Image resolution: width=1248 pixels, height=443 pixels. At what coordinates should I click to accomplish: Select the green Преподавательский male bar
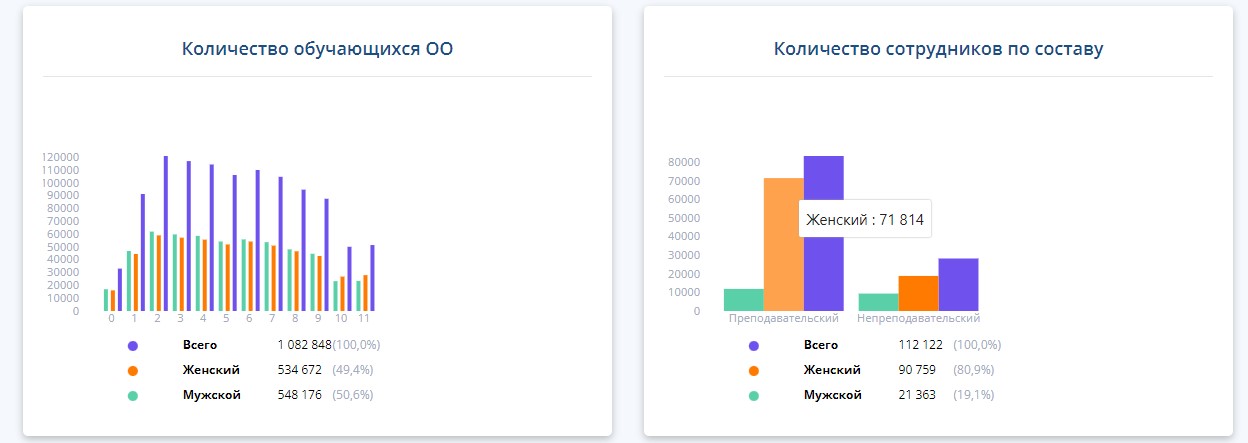(x=743, y=299)
